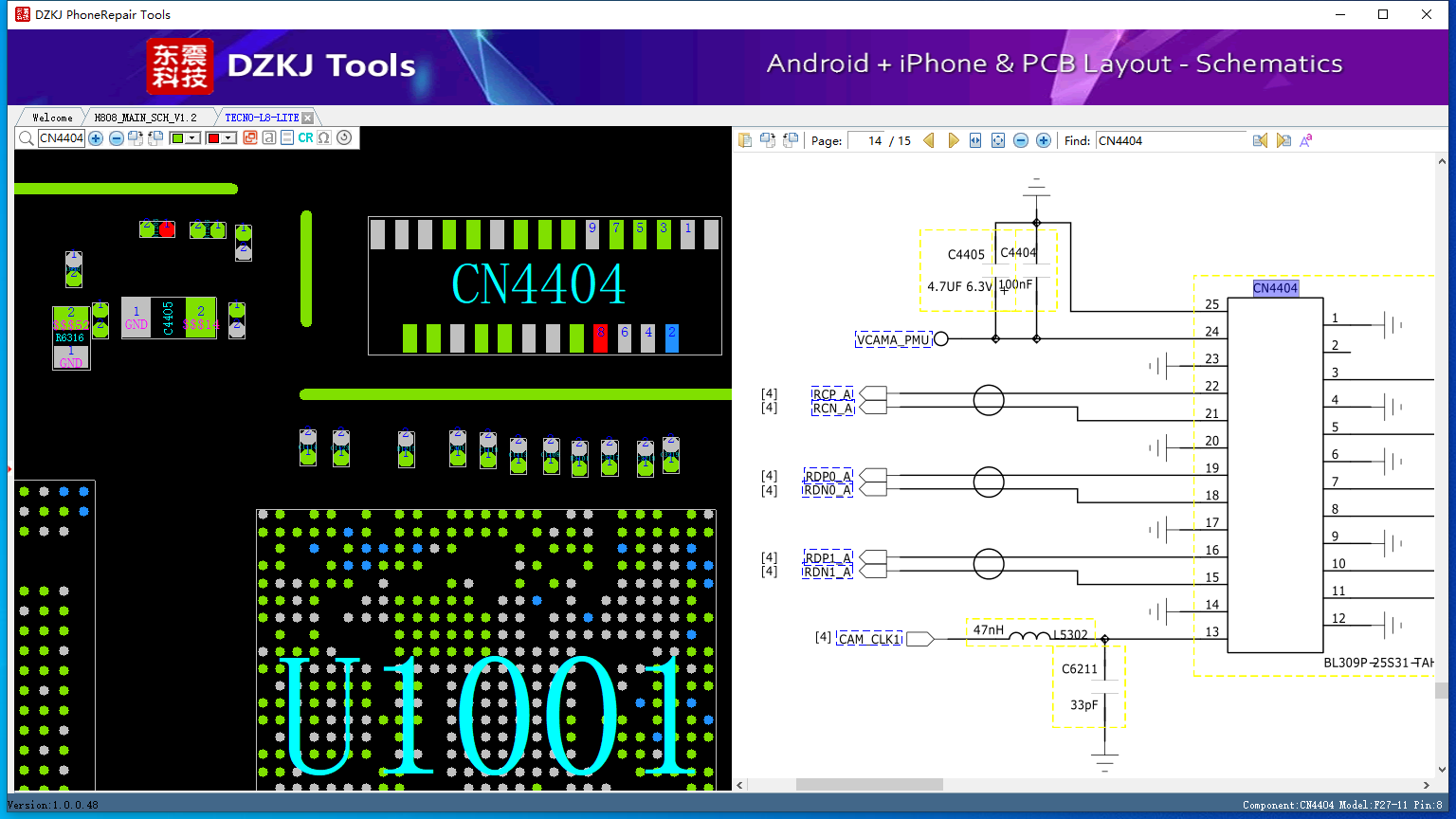The image size is (1456, 819).
Task: Click the circular reset view icon
Action: [344, 138]
